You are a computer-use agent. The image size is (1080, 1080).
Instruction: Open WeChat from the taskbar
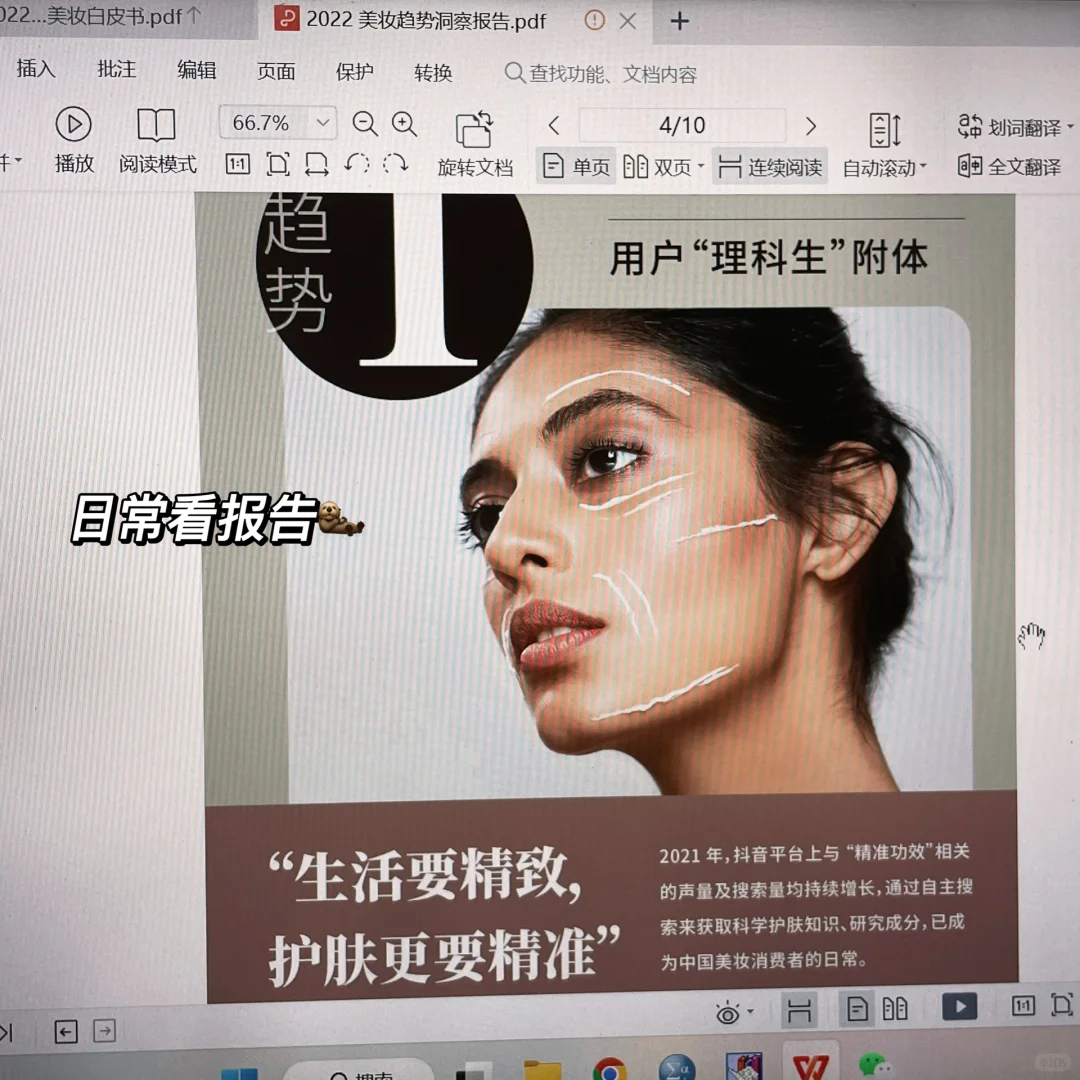click(x=875, y=1068)
